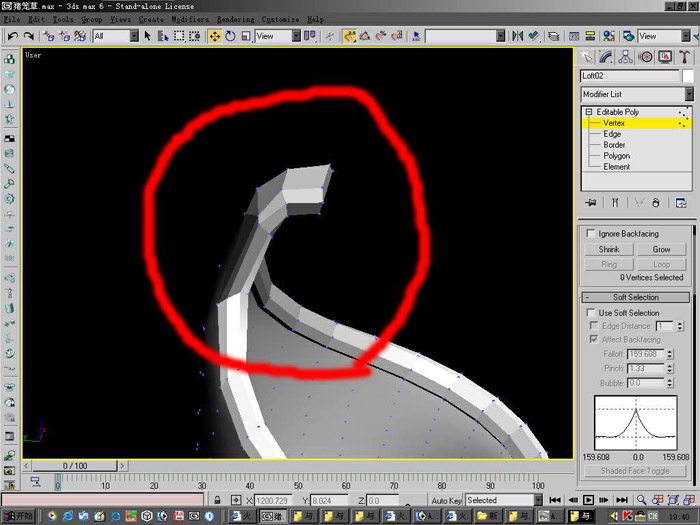The image size is (700, 525).
Task: Select the Select and Move tool
Action: click(215, 36)
